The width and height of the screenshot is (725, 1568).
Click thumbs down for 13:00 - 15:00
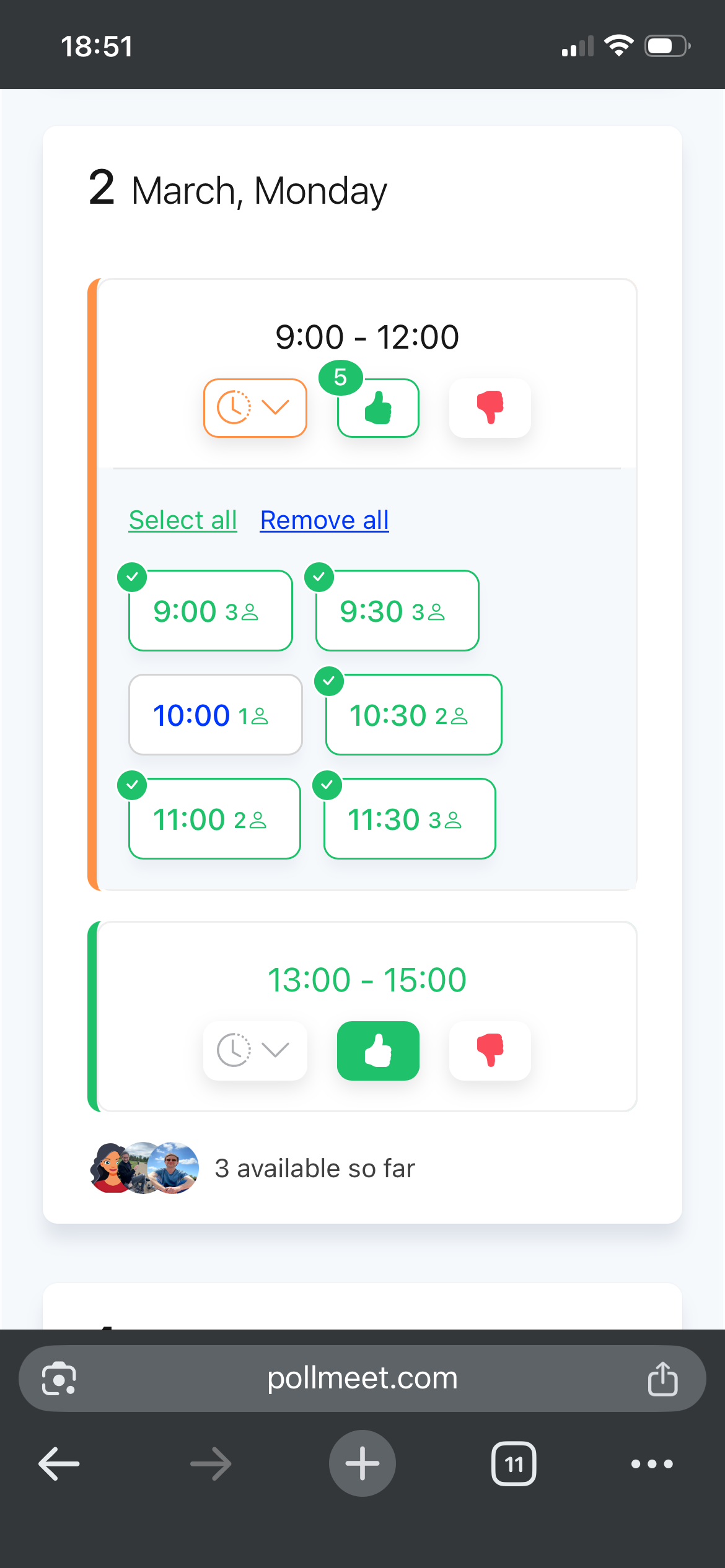(x=490, y=1050)
